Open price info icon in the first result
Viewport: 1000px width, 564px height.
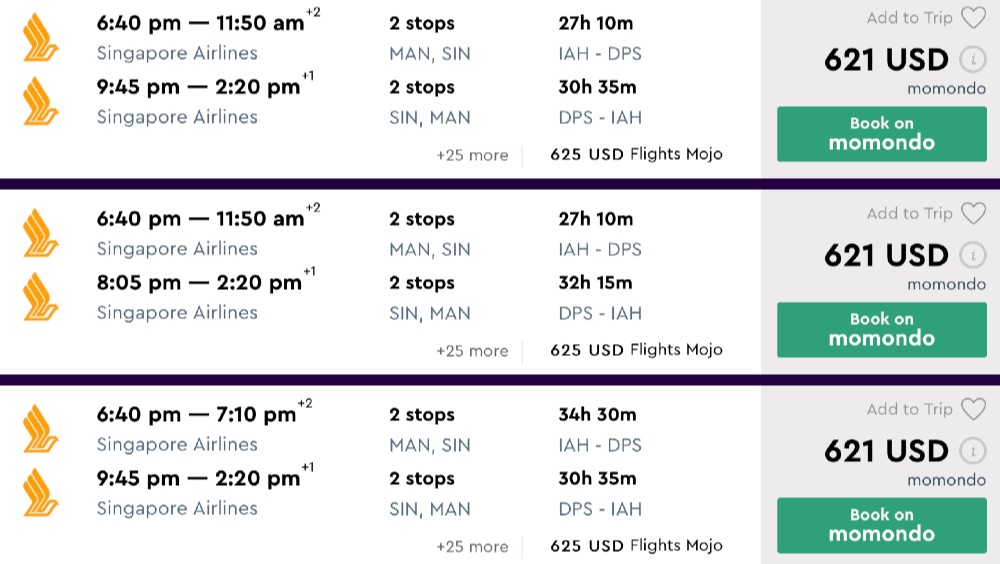pyautogui.click(x=970, y=60)
